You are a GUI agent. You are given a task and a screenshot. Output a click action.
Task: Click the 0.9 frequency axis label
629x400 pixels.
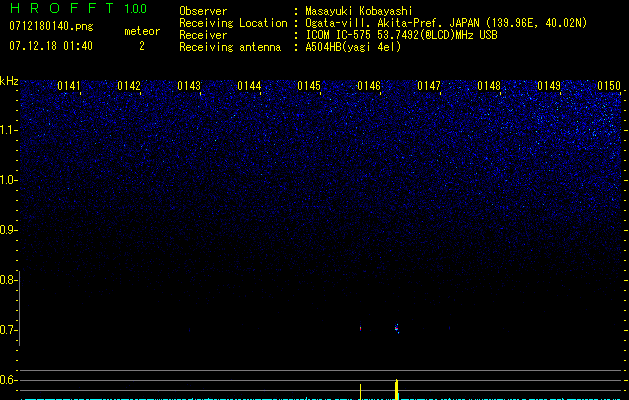7,230
